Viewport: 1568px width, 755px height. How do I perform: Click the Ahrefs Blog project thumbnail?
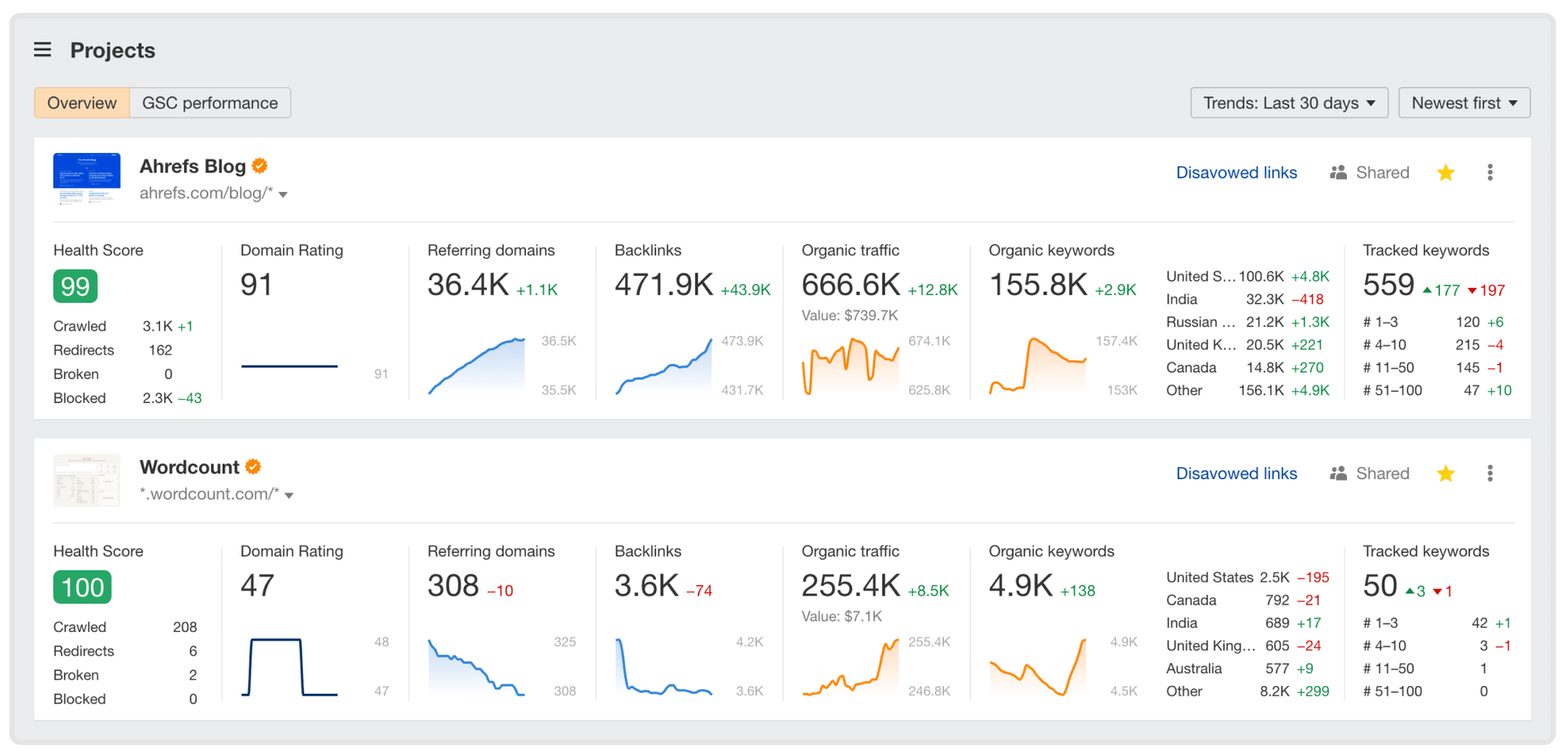click(x=86, y=179)
